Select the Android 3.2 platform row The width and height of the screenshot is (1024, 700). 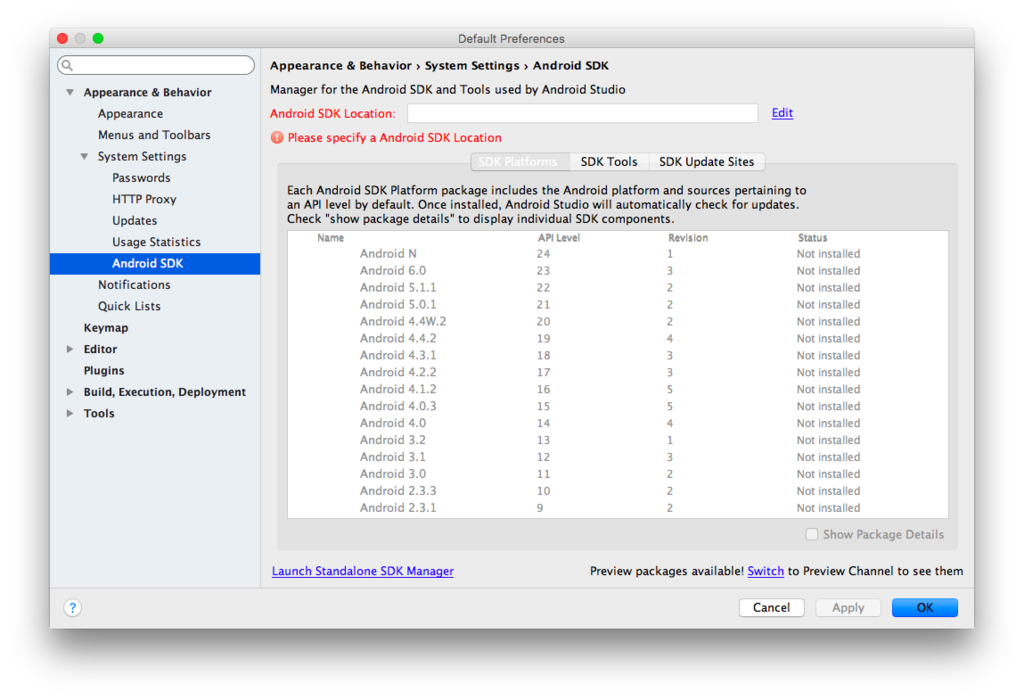(618, 440)
